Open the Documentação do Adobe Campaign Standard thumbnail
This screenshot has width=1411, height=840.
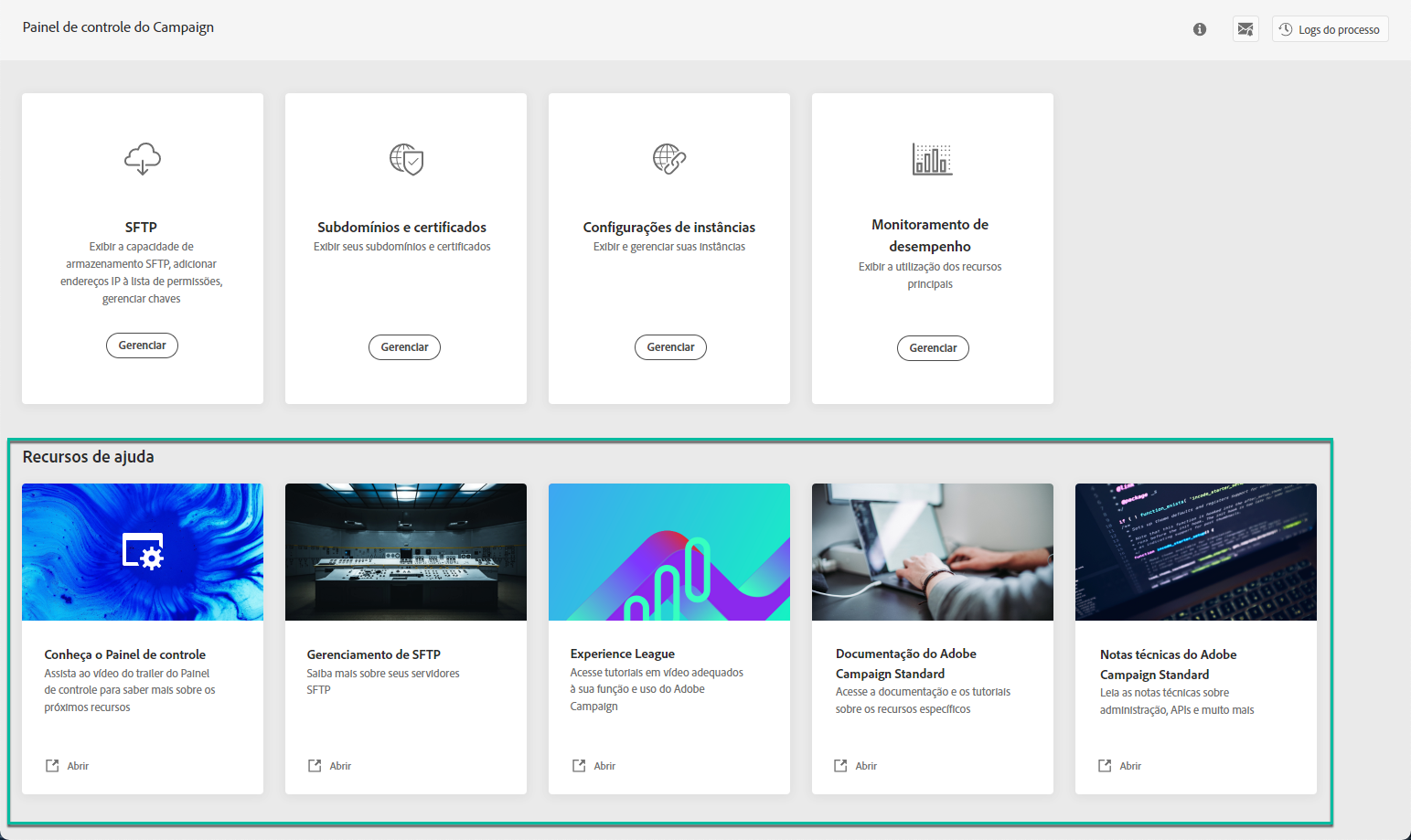pyautogui.click(x=933, y=552)
